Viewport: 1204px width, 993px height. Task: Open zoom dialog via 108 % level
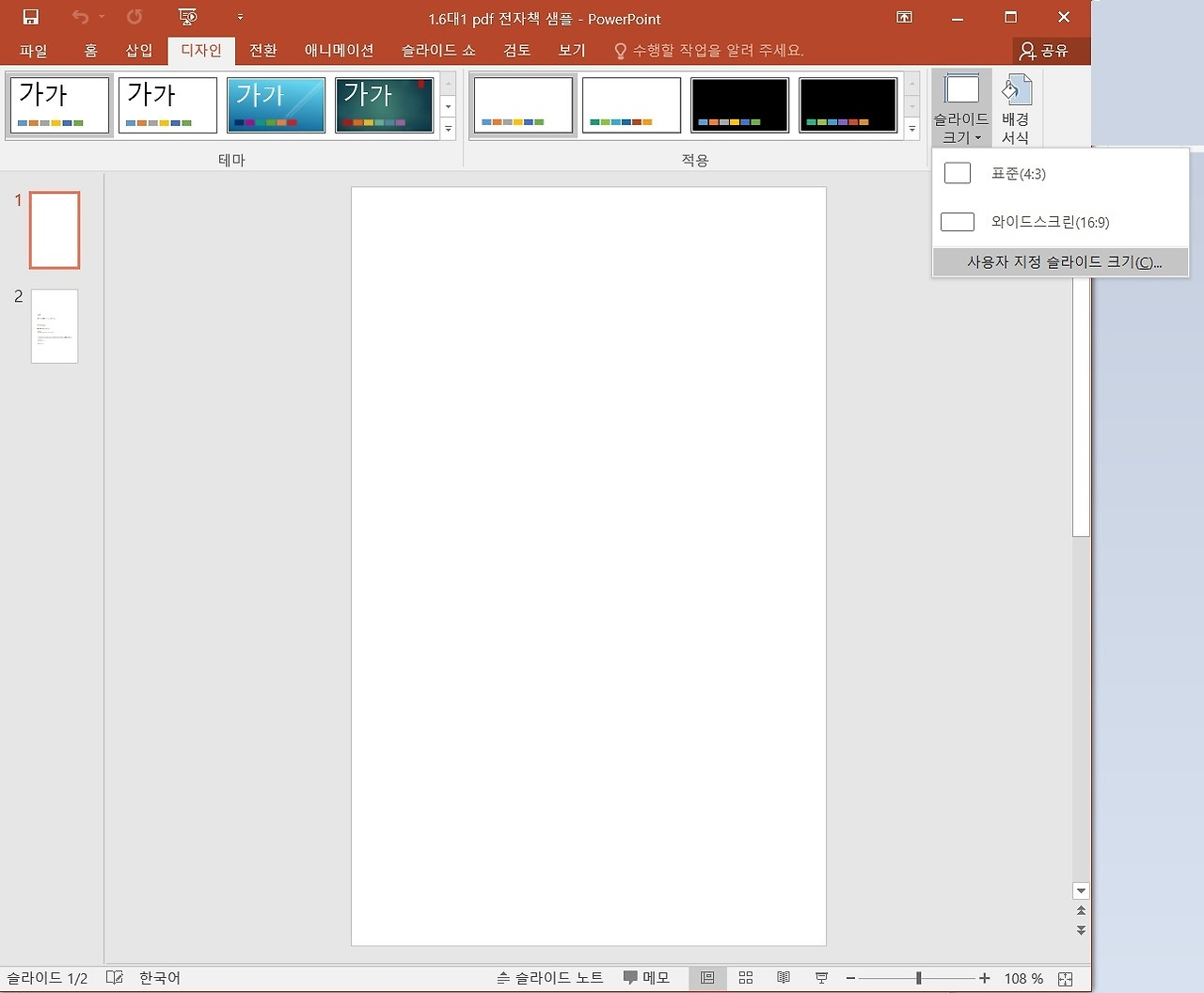pos(1023,978)
